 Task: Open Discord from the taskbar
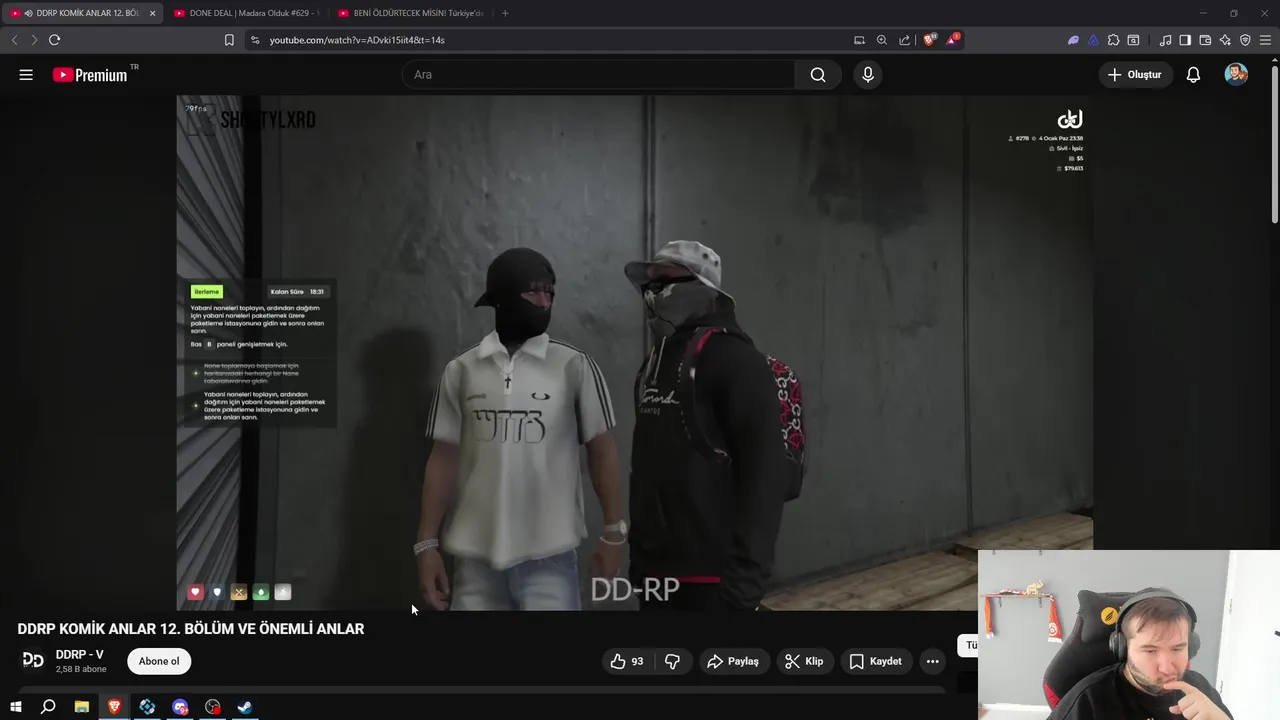point(180,707)
